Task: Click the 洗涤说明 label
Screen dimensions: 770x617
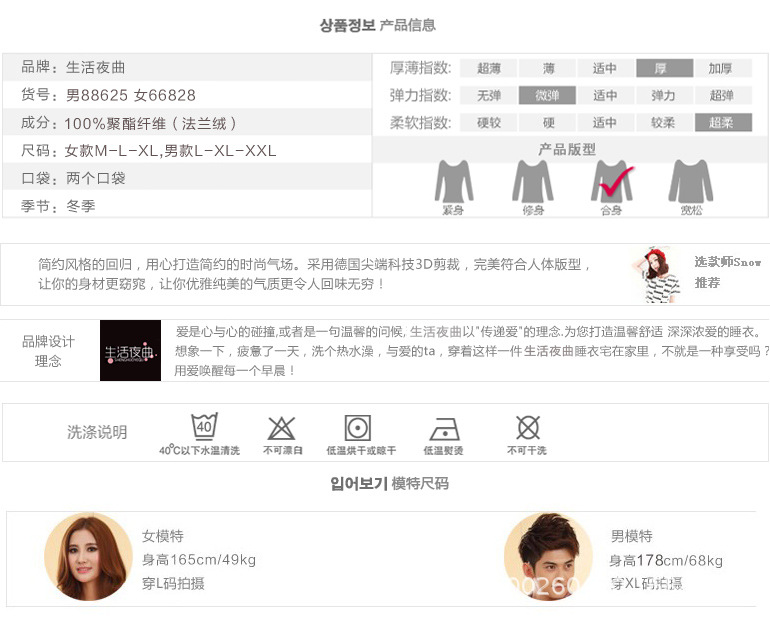Action: pyautogui.click(x=97, y=432)
